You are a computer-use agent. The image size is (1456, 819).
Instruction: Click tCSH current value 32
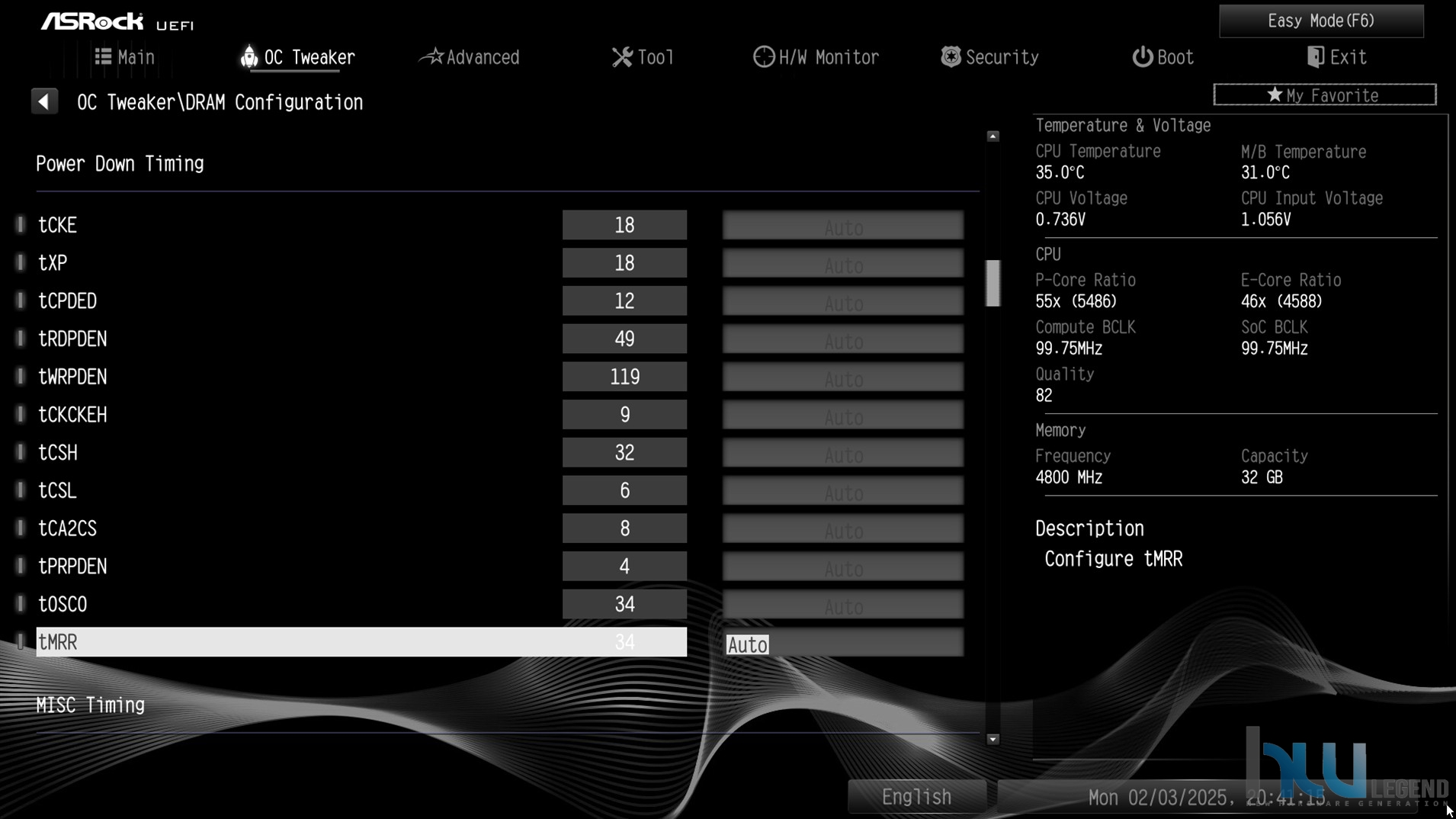(624, 452)
